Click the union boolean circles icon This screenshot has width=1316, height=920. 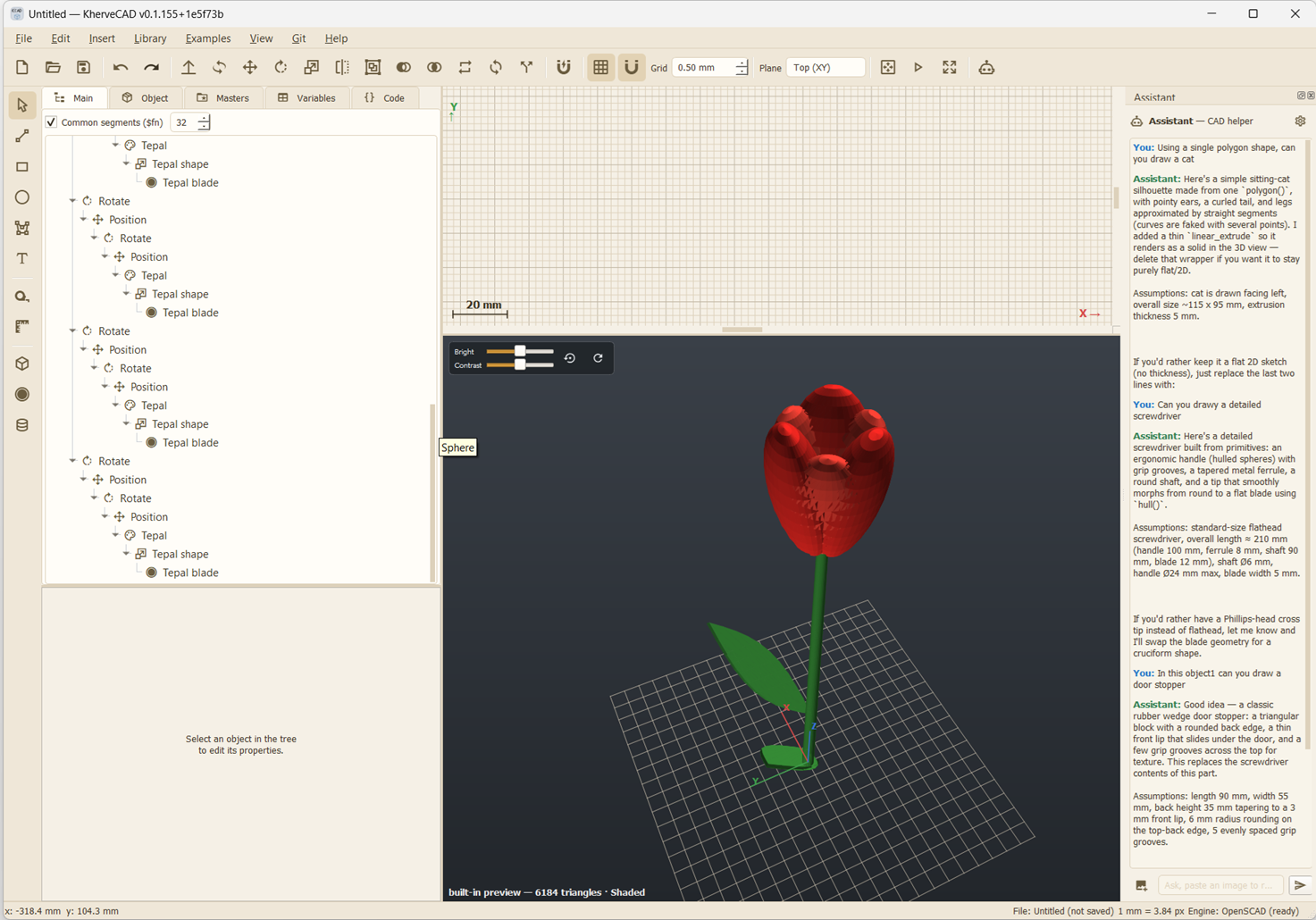pyautogui.click(x=404, y=68)
